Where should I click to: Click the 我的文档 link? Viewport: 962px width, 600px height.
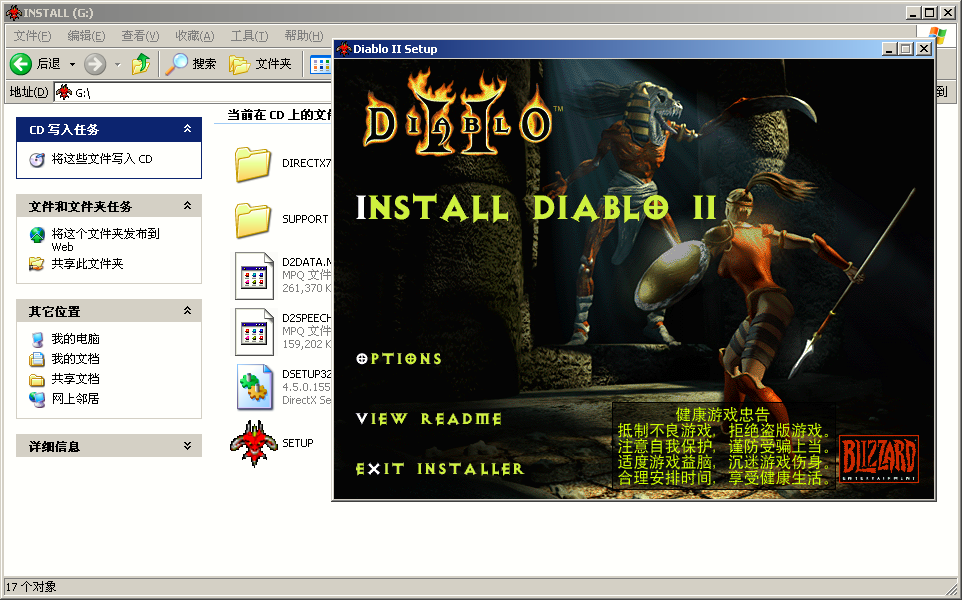click(75, 359)
